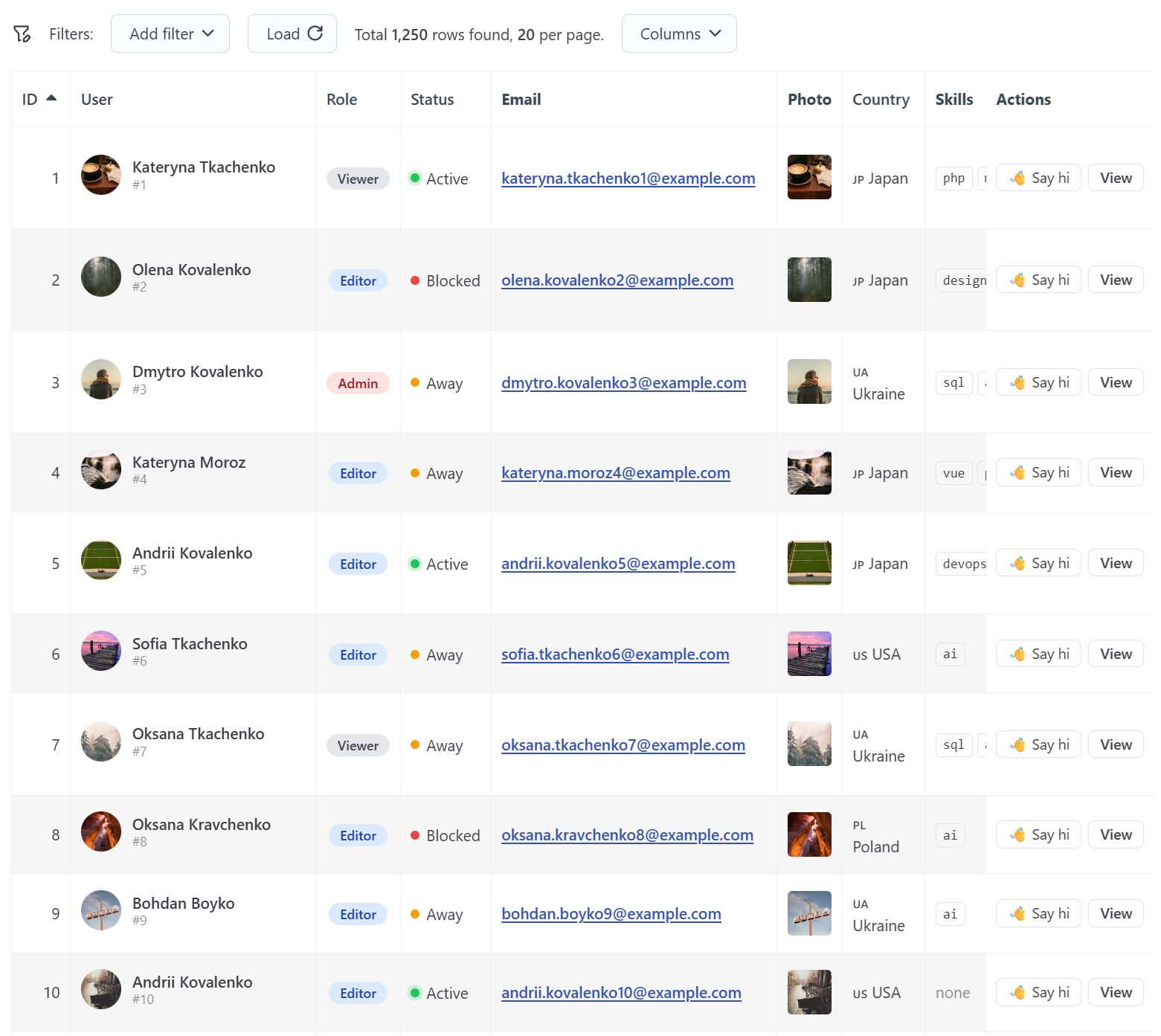The height and width of the screenshot is (1036, 1161).
Task: Click Bohdan Boyko's avatar
Action: click(x=101, y=910)
